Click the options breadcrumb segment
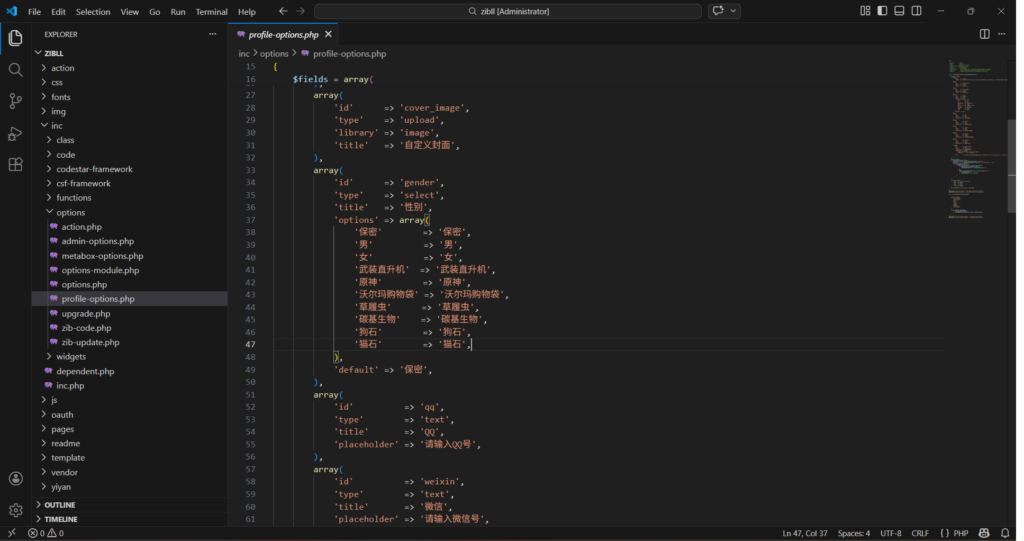 (274, 54)
